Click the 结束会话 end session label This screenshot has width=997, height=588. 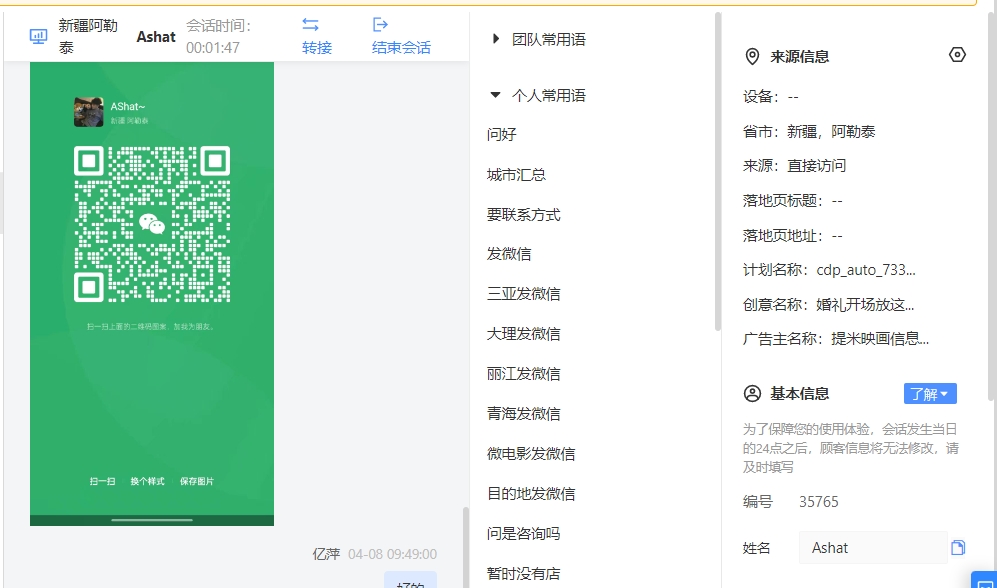tap(401, 48)
